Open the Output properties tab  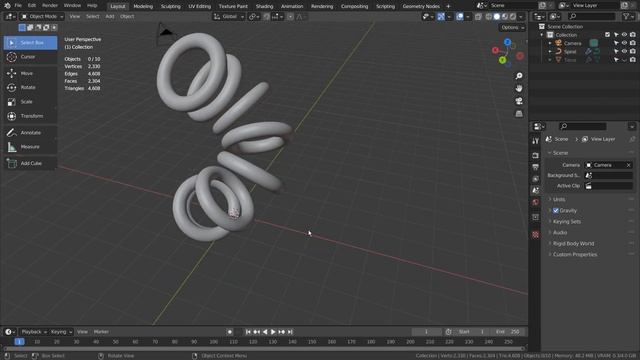(x=536, y=167)
